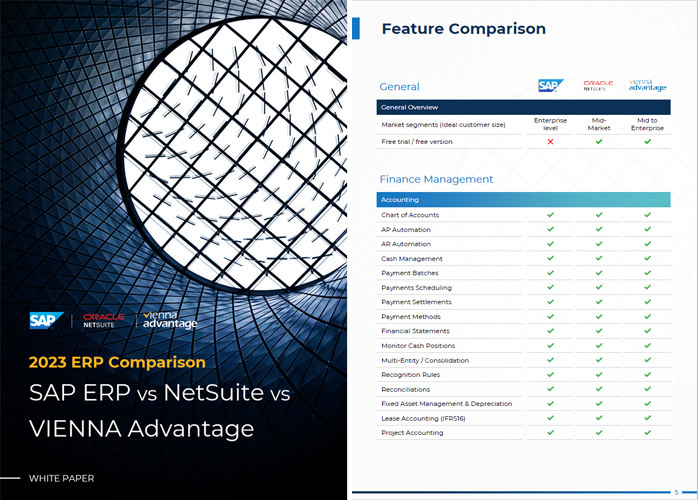Click the Vienna Advantage logo on the cover
Image resolution: width=698 pixels, height=500 pixels.
tap(170, 321)
